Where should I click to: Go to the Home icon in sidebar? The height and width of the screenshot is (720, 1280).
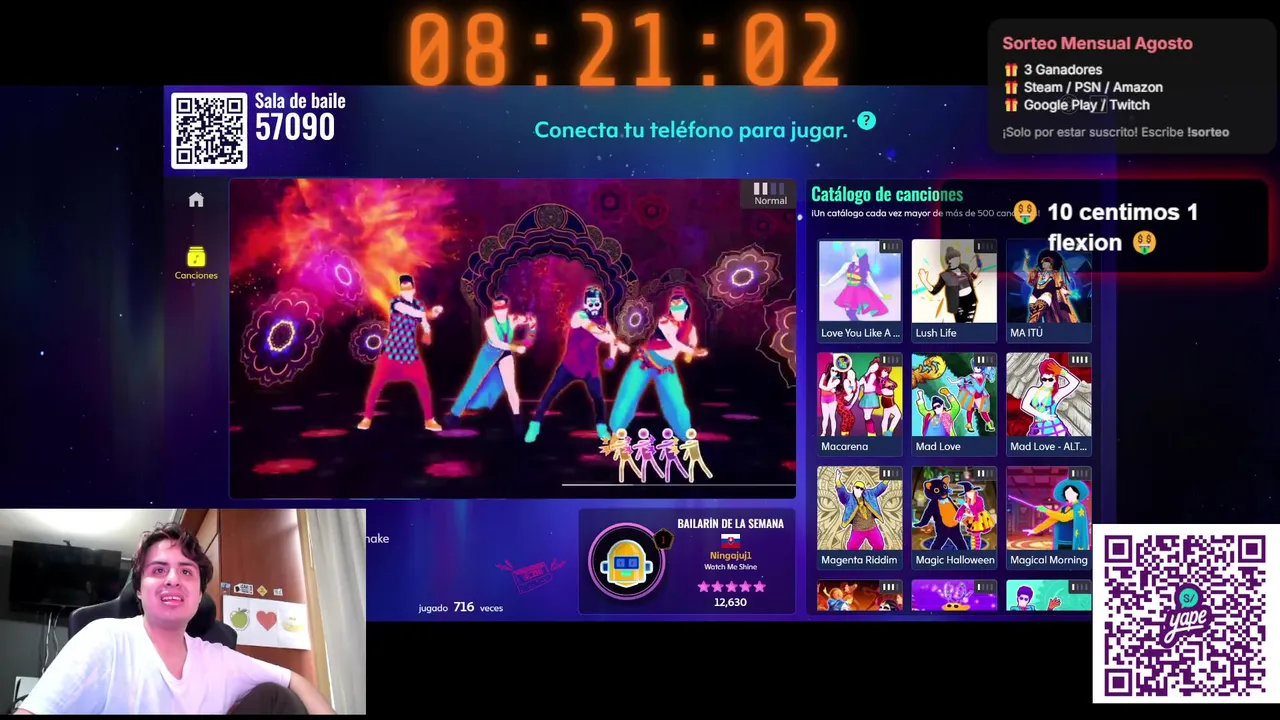[196, 200]
